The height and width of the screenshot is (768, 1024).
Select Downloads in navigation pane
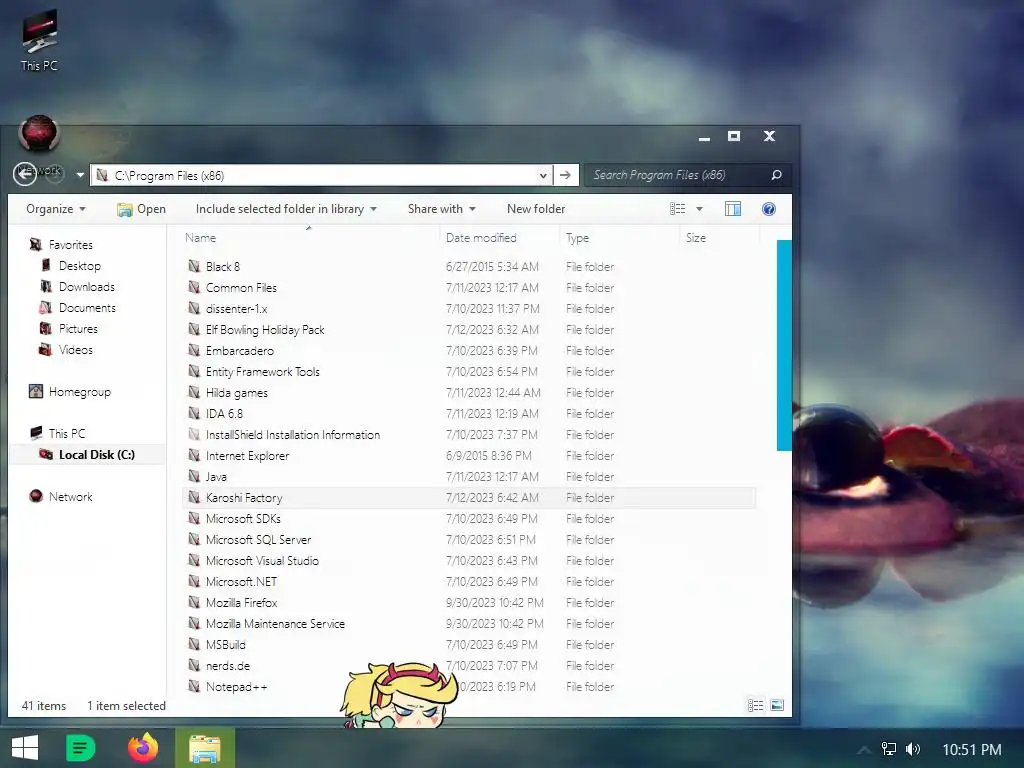point(77,287)
